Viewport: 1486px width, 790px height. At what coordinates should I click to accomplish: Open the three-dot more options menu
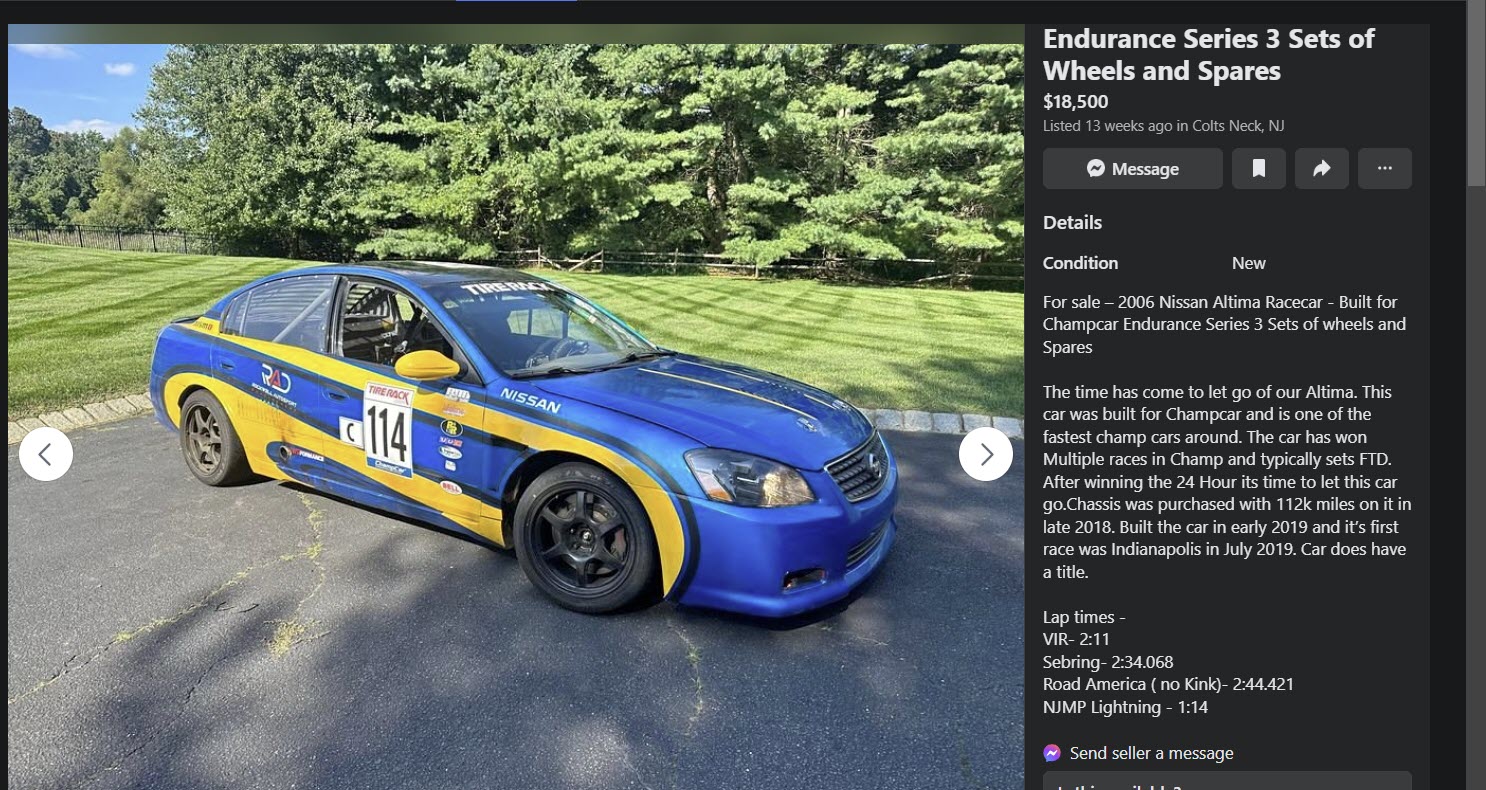point(1385,169)
